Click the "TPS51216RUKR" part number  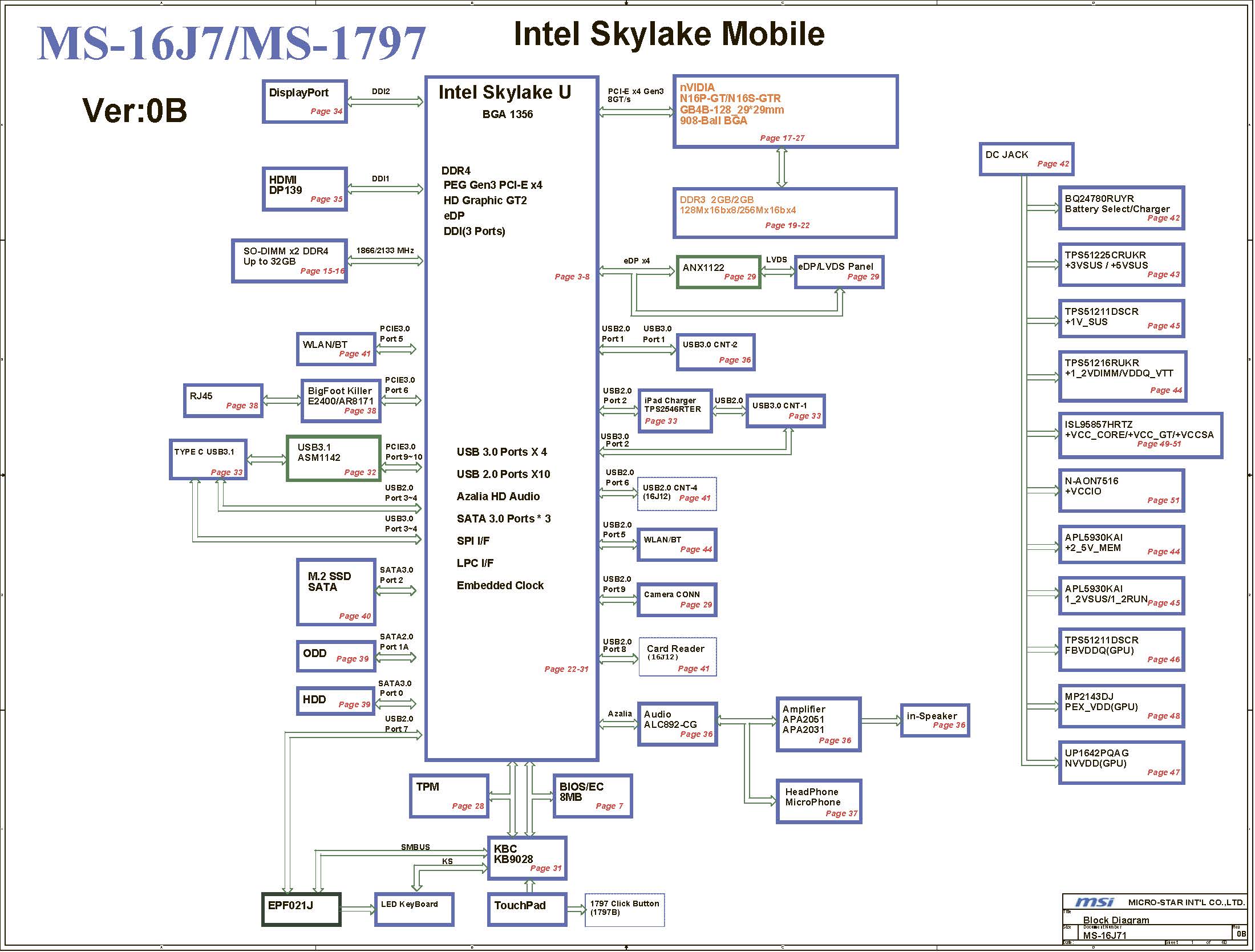[1102, 363]
